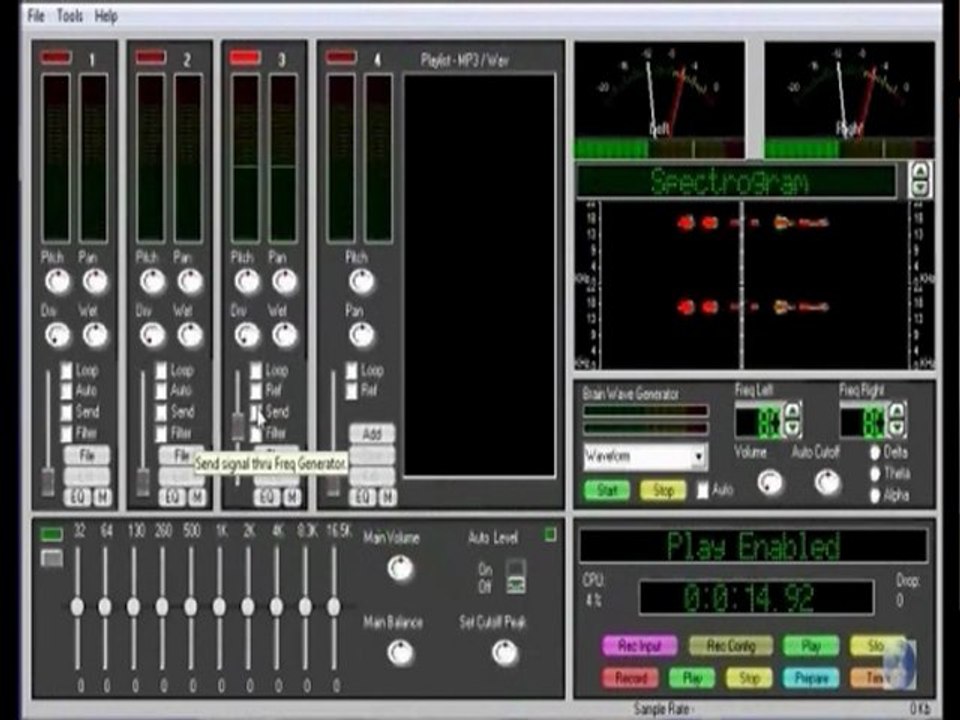Click inside the Playlist MP3/Wav list area
The image size is (960, 720).
point(479,276)
